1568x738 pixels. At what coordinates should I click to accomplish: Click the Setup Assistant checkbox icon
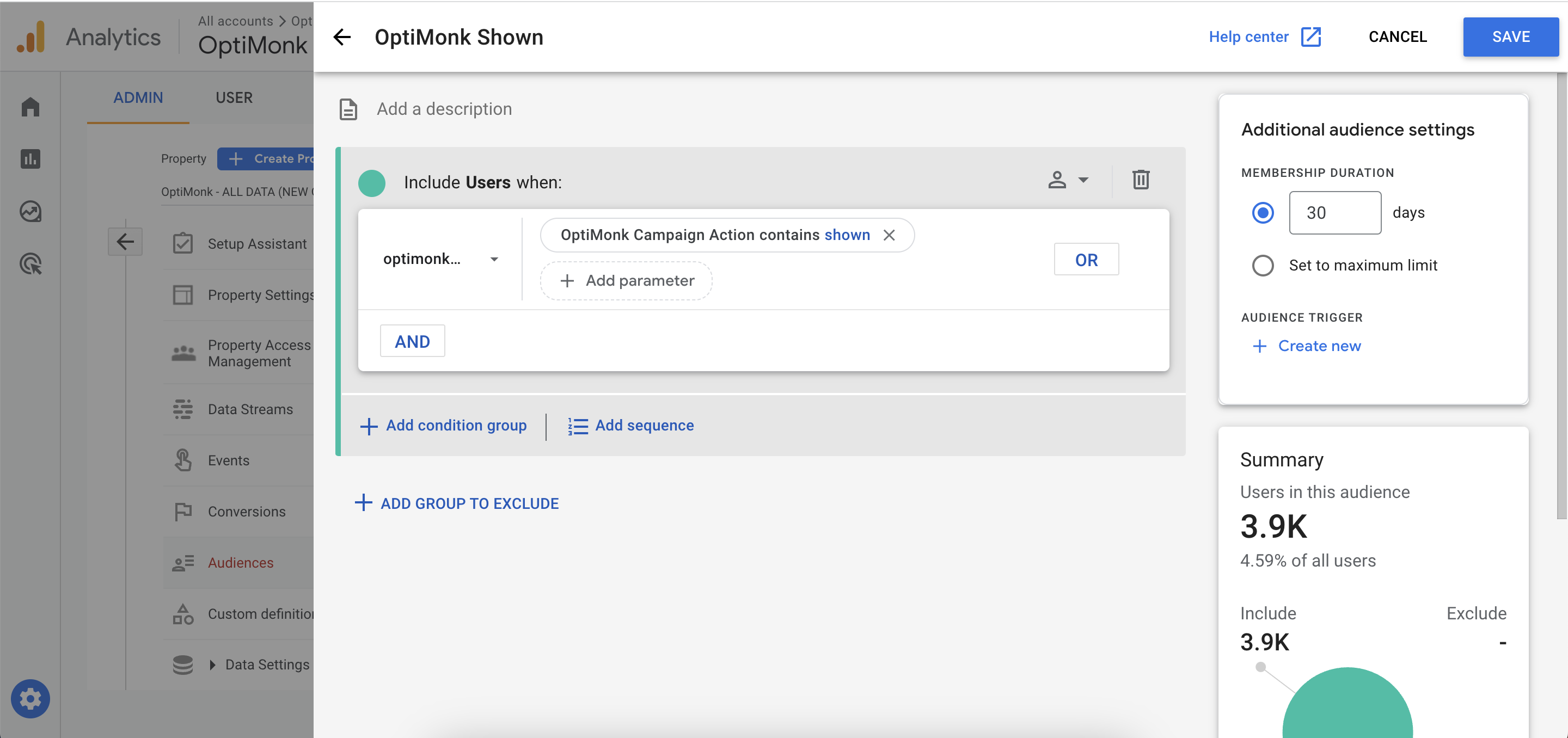[182, 243]
